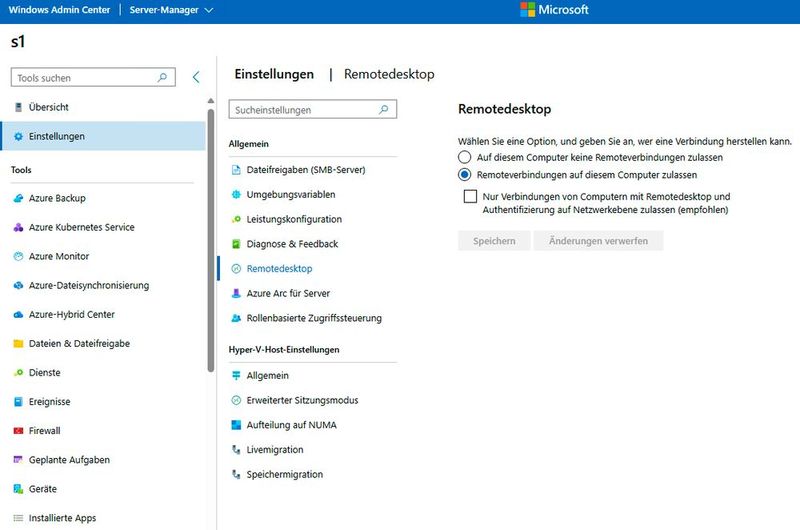Click the Installierte Apps label
The width and height of the screenshot is (800, 530).
(x=62, y=518)
